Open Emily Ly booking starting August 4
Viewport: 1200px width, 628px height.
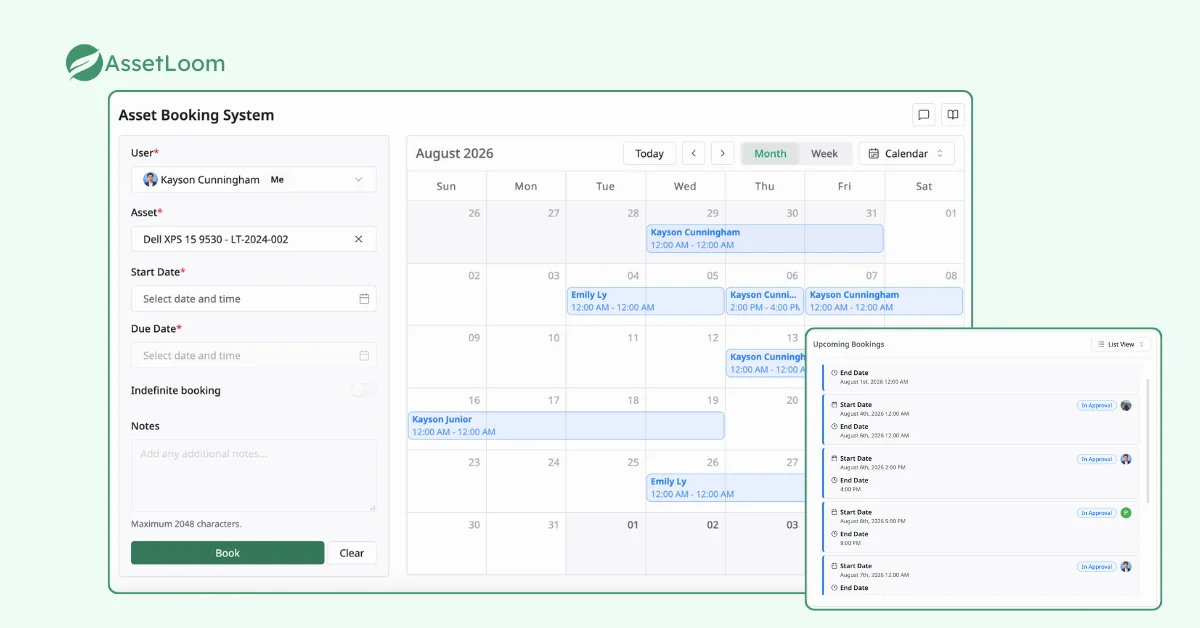[x=646, y=301]
